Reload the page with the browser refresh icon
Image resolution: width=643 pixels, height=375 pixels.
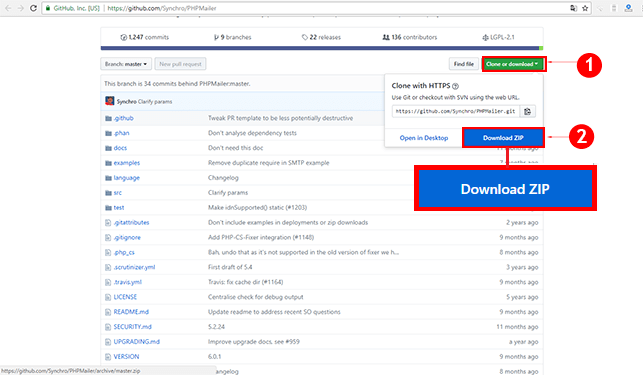click(33, 8)
